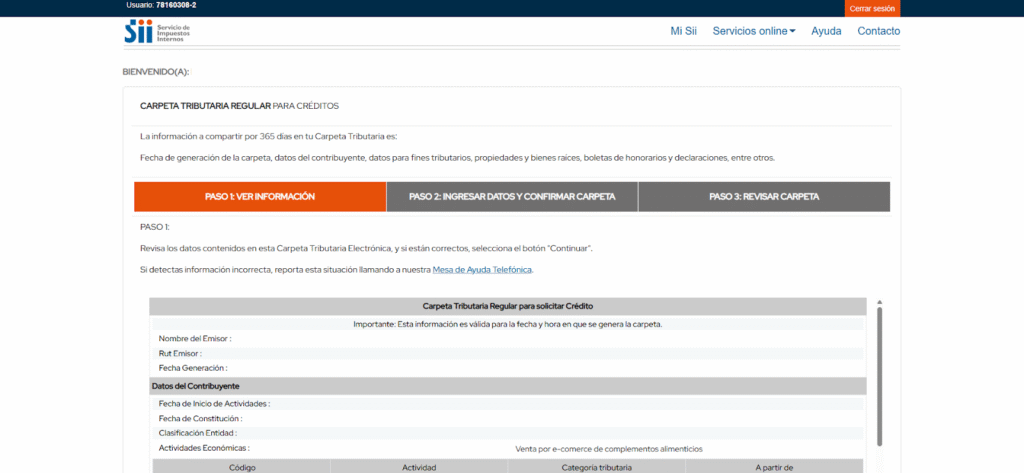This screenshot has height=473, width=1024.
Task: Open the Contacto page
Action: (878, 31)
